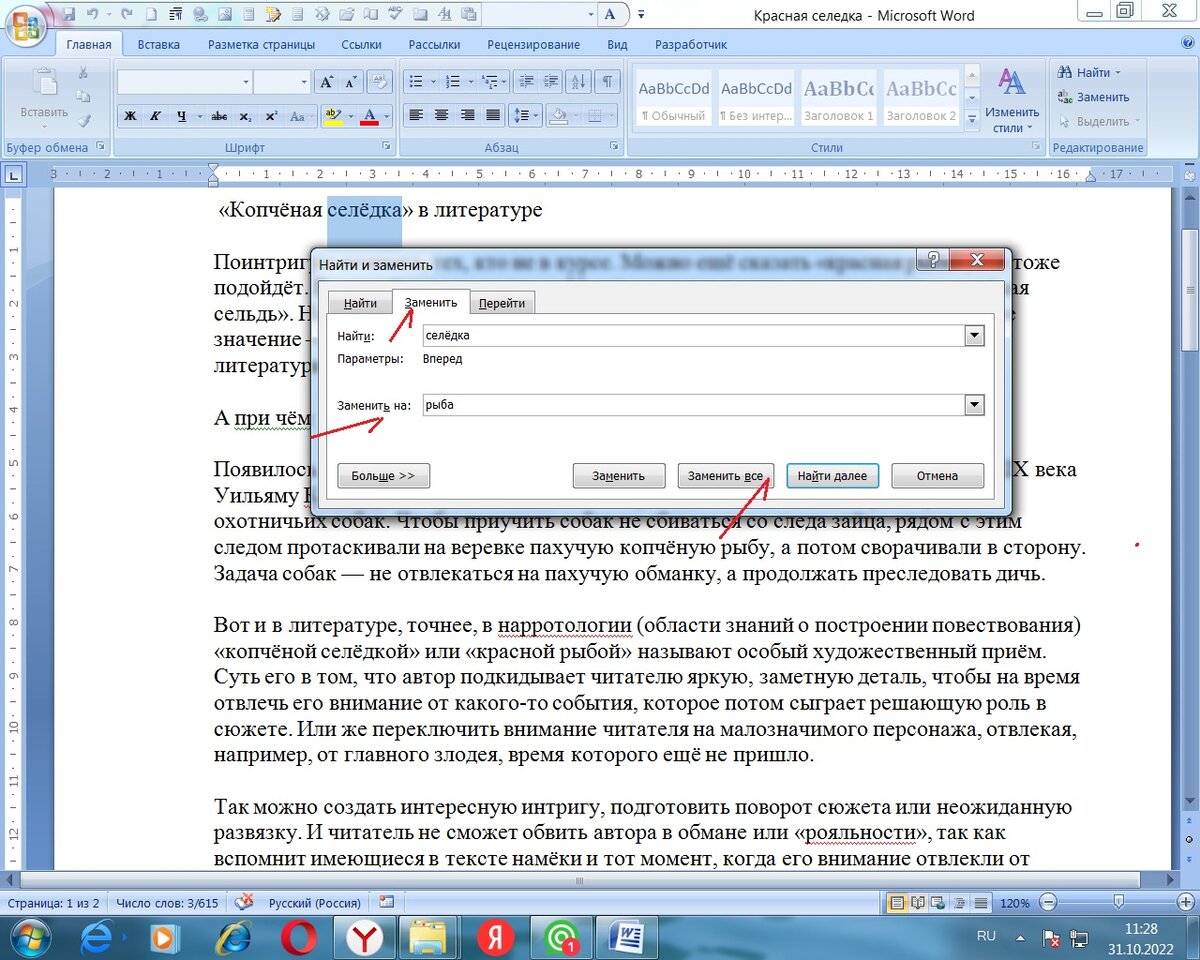Toggle show paragraph marks (¶)
The image size is (1200, 960).
pyautogui.click(x=608, y=82)
